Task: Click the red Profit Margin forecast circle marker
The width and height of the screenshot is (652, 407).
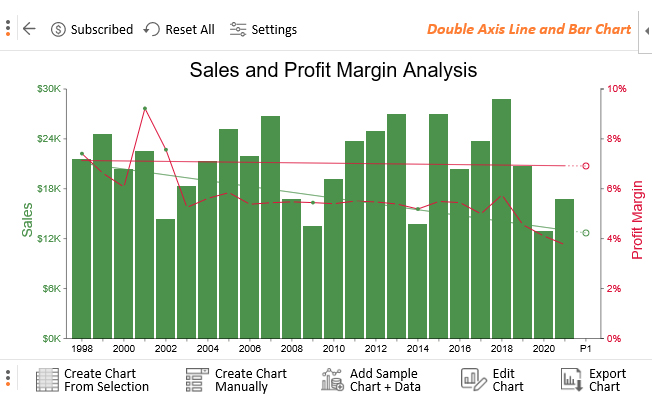Action: click(585, 166)
